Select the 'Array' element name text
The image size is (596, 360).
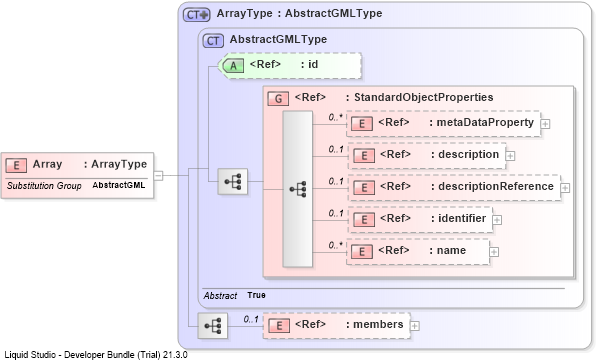[47, 164]
